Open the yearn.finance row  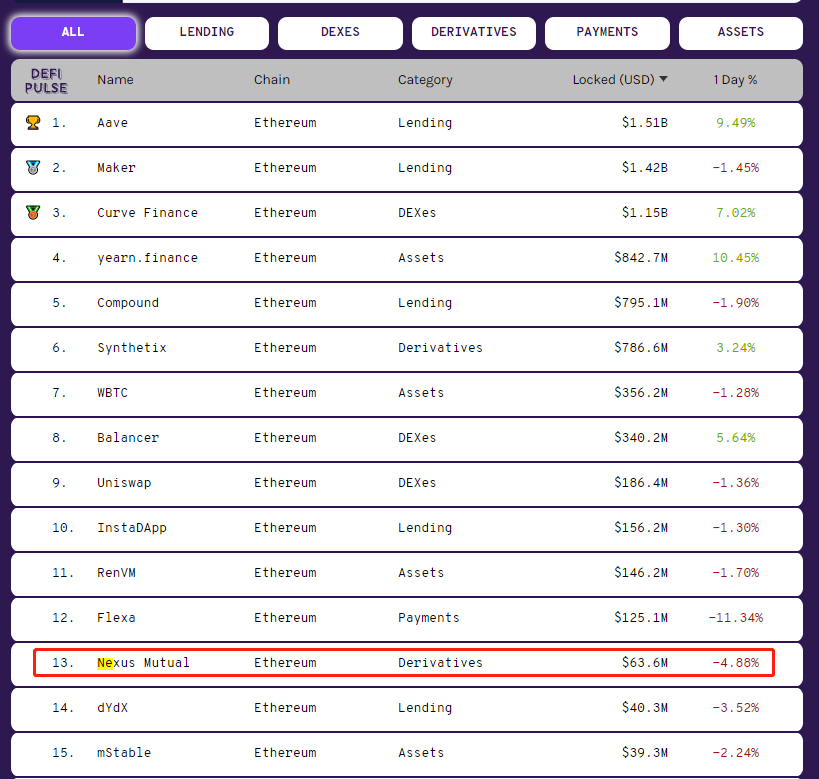pos(406,260)
